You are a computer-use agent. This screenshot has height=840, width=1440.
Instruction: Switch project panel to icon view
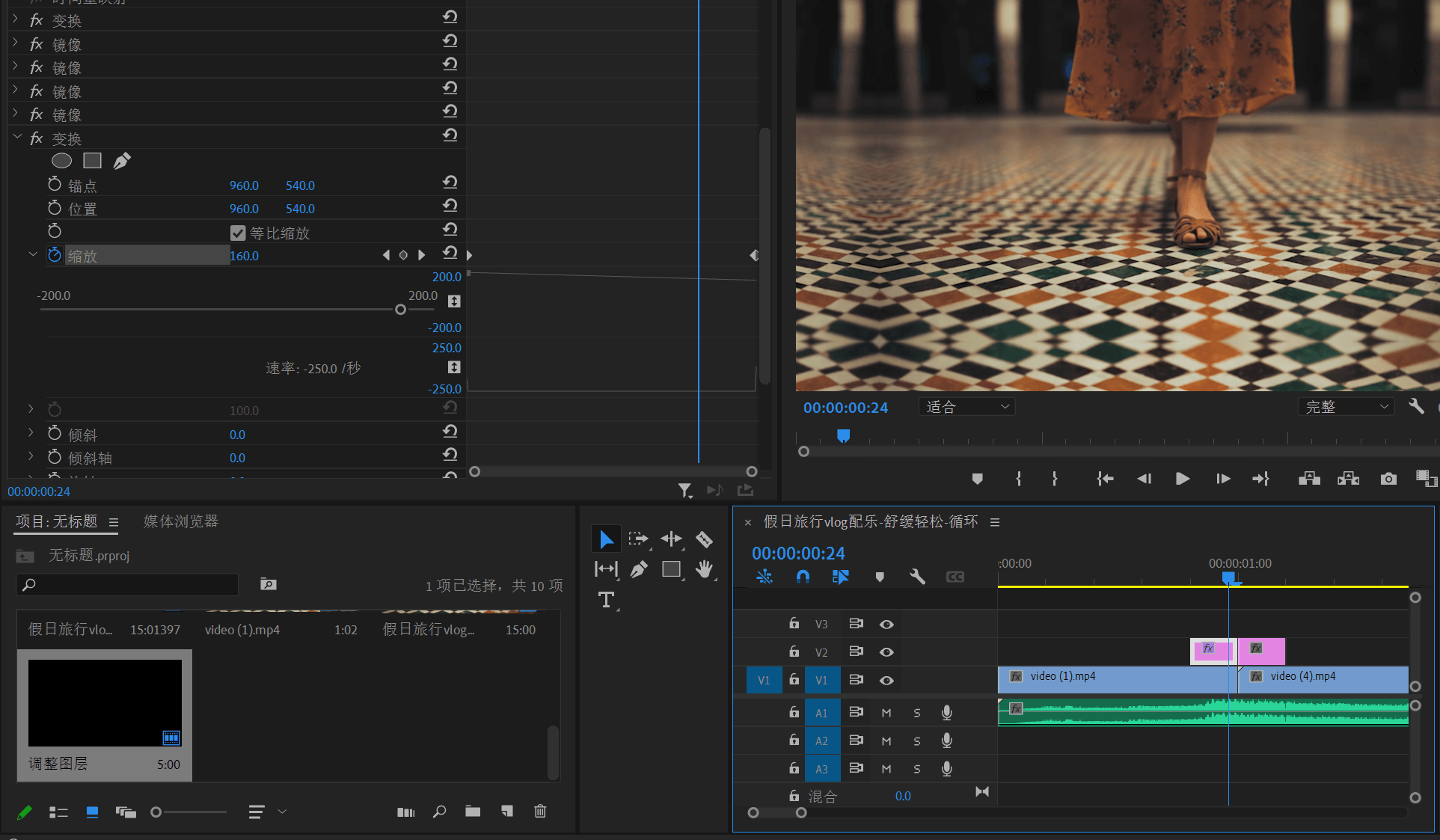point(92,812)
